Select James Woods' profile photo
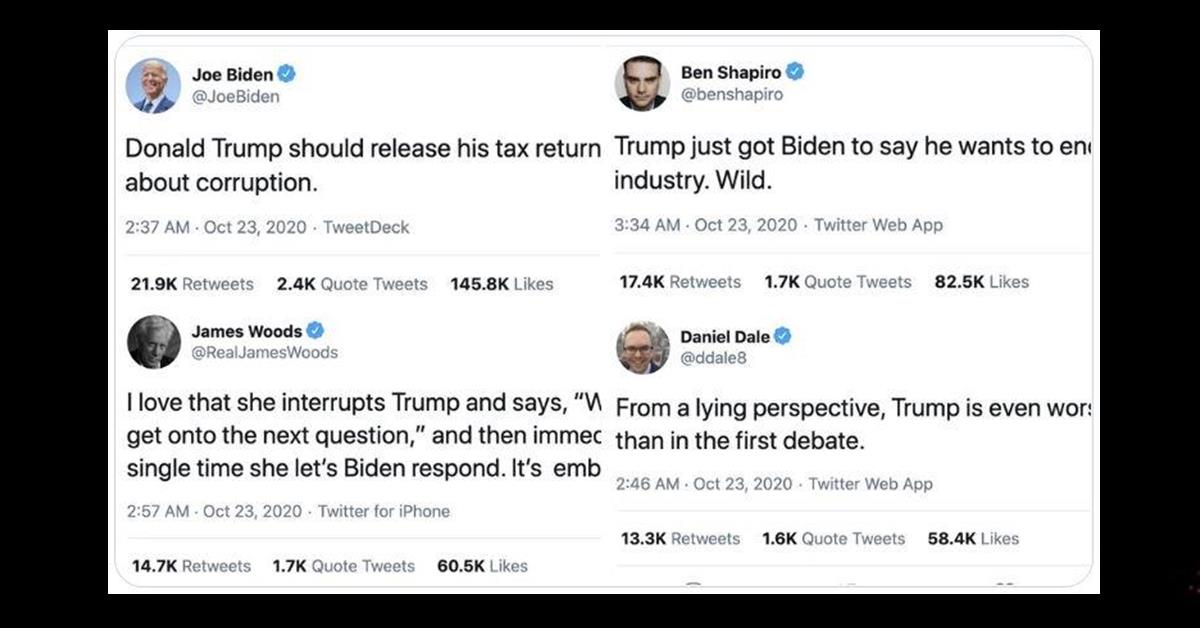Image resolution: width=1200 pixels, height=628 pixels. pyautogui.click(x=153, y=342)
